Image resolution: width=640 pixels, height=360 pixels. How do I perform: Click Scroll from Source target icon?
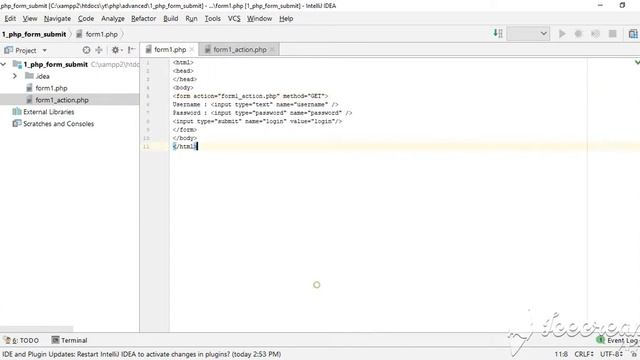tap(86, 50)
